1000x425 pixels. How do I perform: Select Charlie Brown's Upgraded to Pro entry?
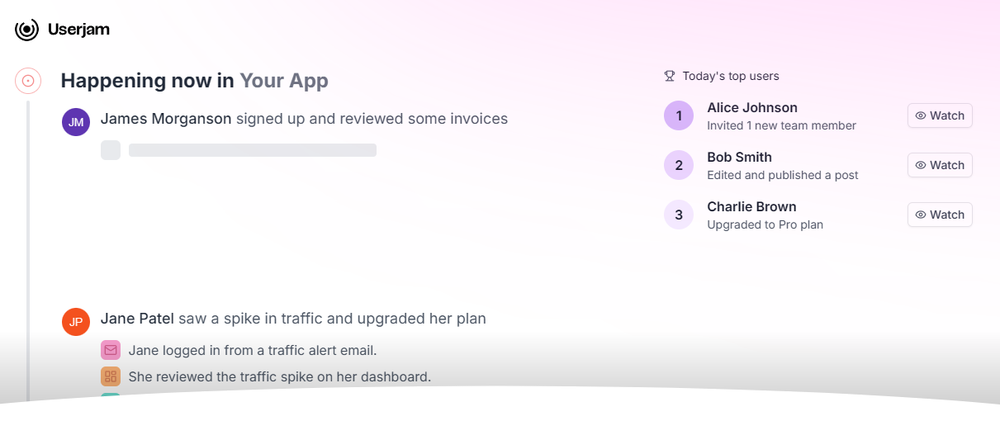764,225
